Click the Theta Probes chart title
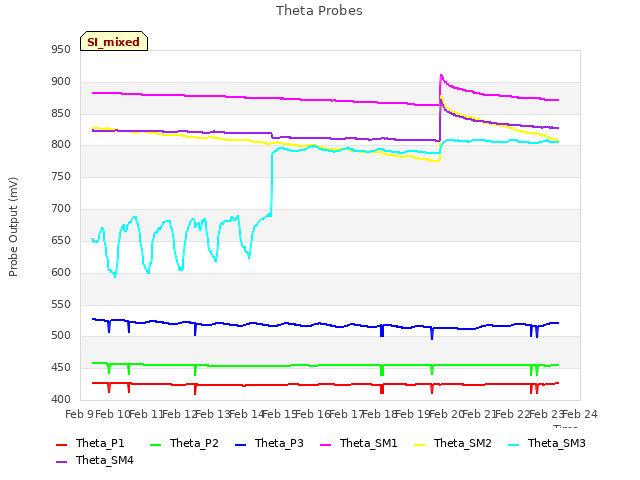Screen dimensions: 640x480 (319, 11)
